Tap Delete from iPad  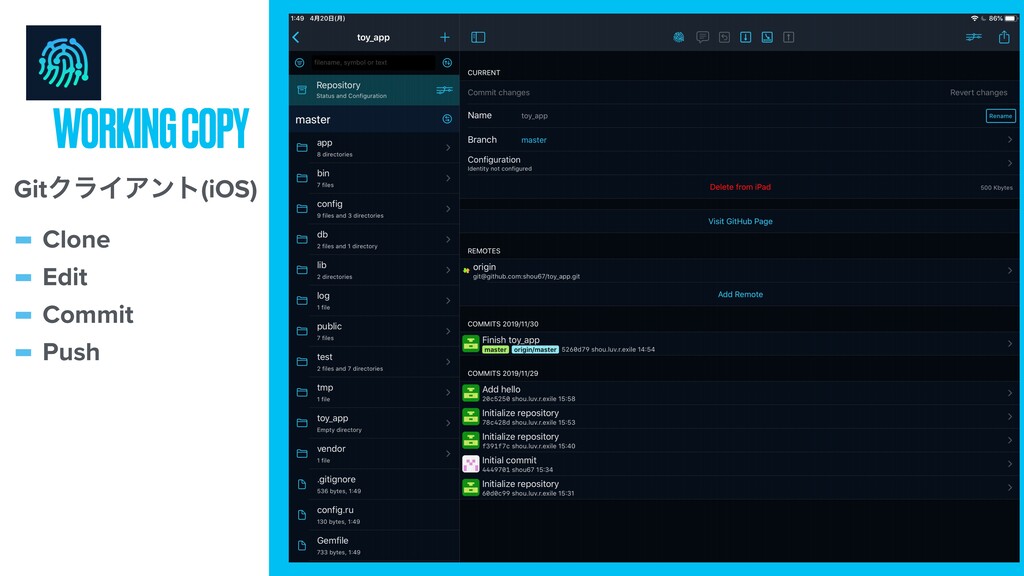pos(740,187)
